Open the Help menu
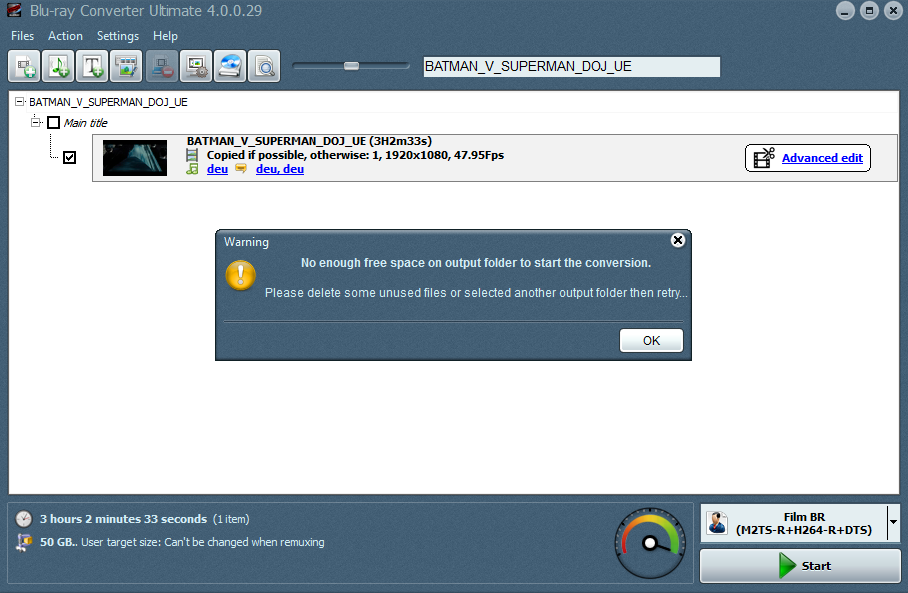The image size is (908, 593). coord(165,36)
